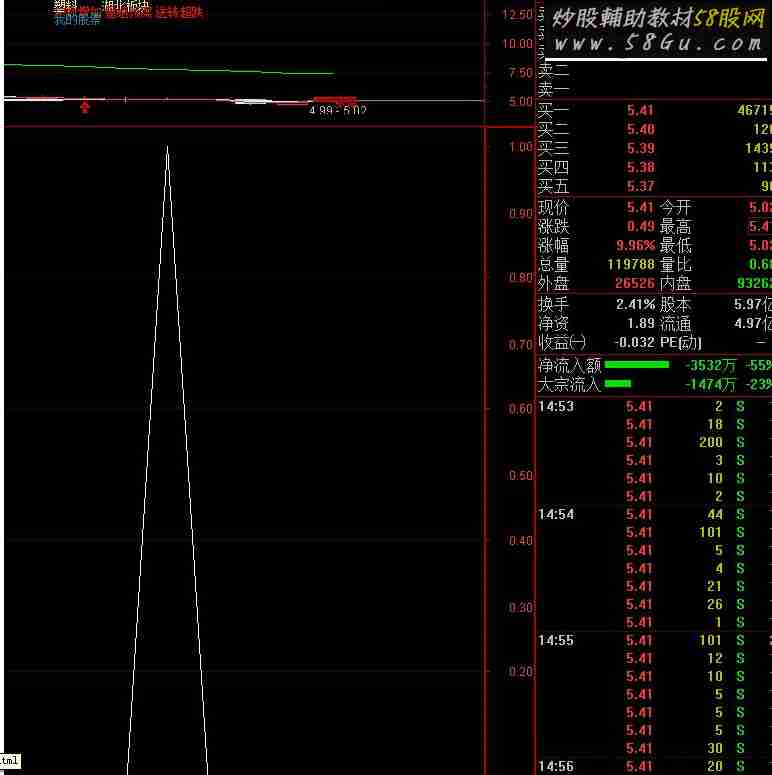This screenshot has width=772, height=775.
Task: Click the 12.50 price axis label
Action: click(518, 15)
